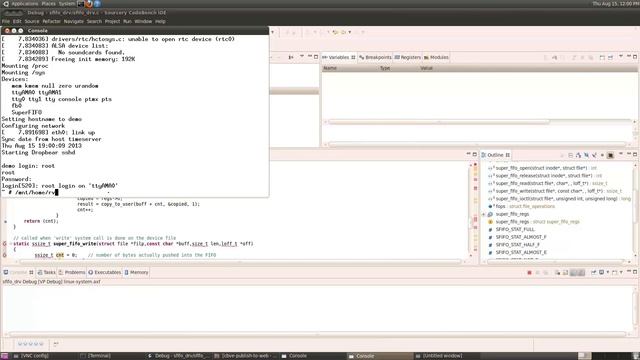Click the date and time in top panel

tap(615, 4)
